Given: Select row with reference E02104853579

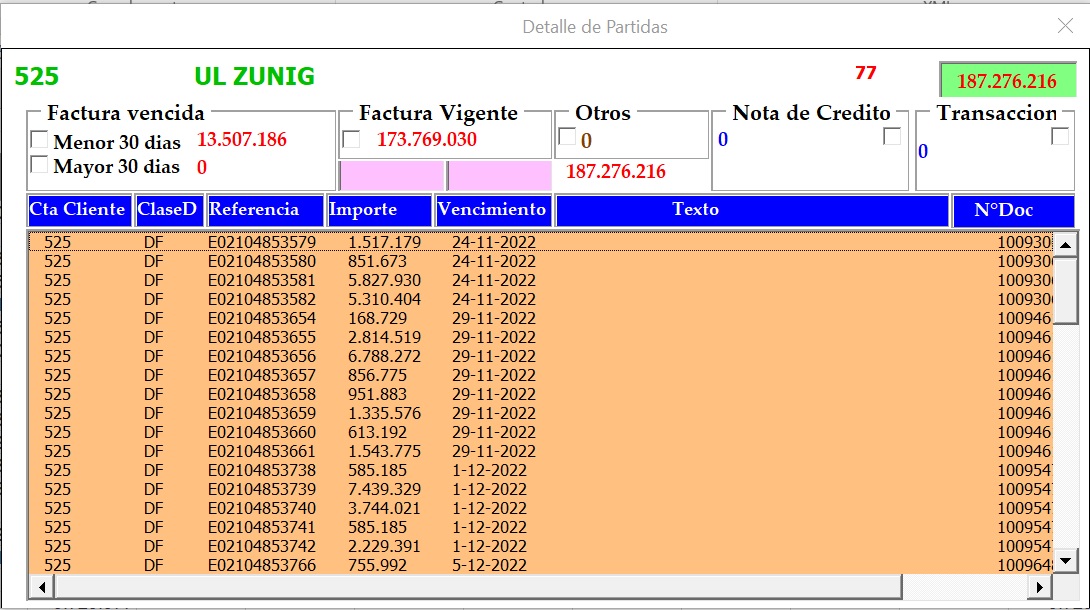Looking at the screenshot, I should 541,242.
